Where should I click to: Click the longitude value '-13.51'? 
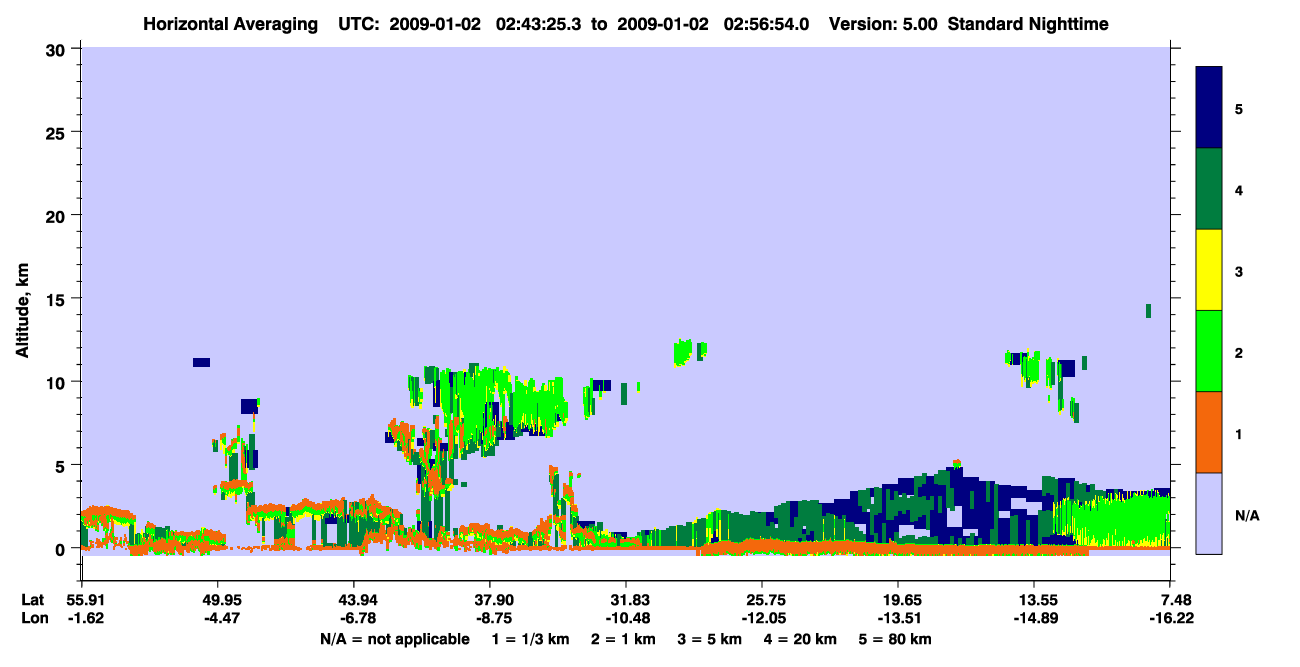(x=898, y=618)
